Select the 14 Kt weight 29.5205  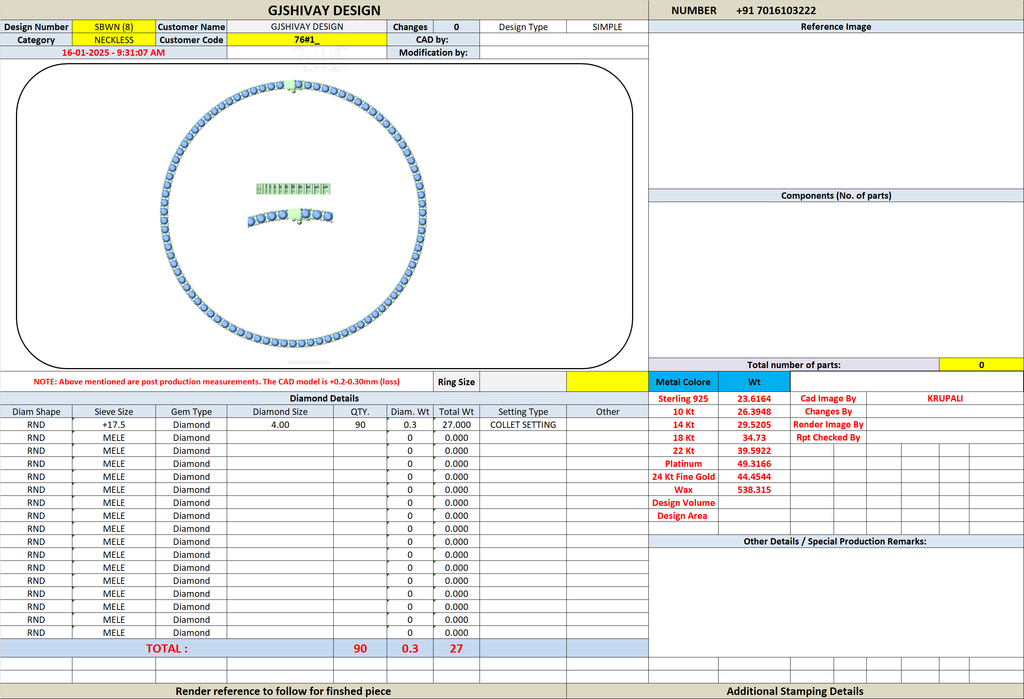point(754,425)
